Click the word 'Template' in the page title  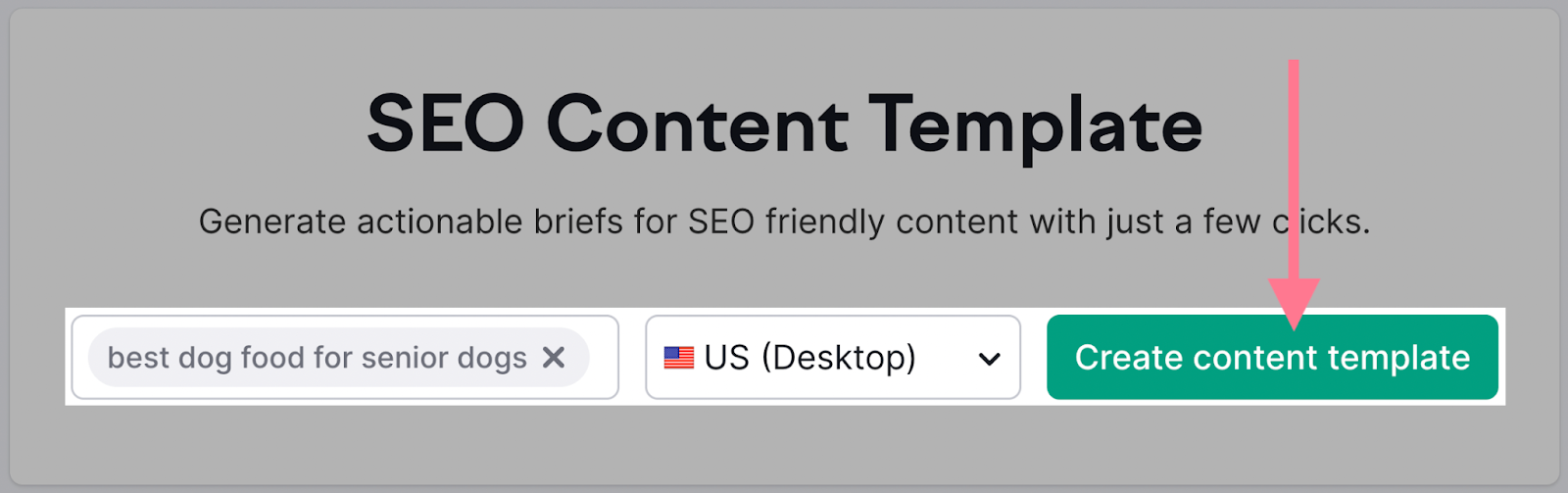[1035, 126]
